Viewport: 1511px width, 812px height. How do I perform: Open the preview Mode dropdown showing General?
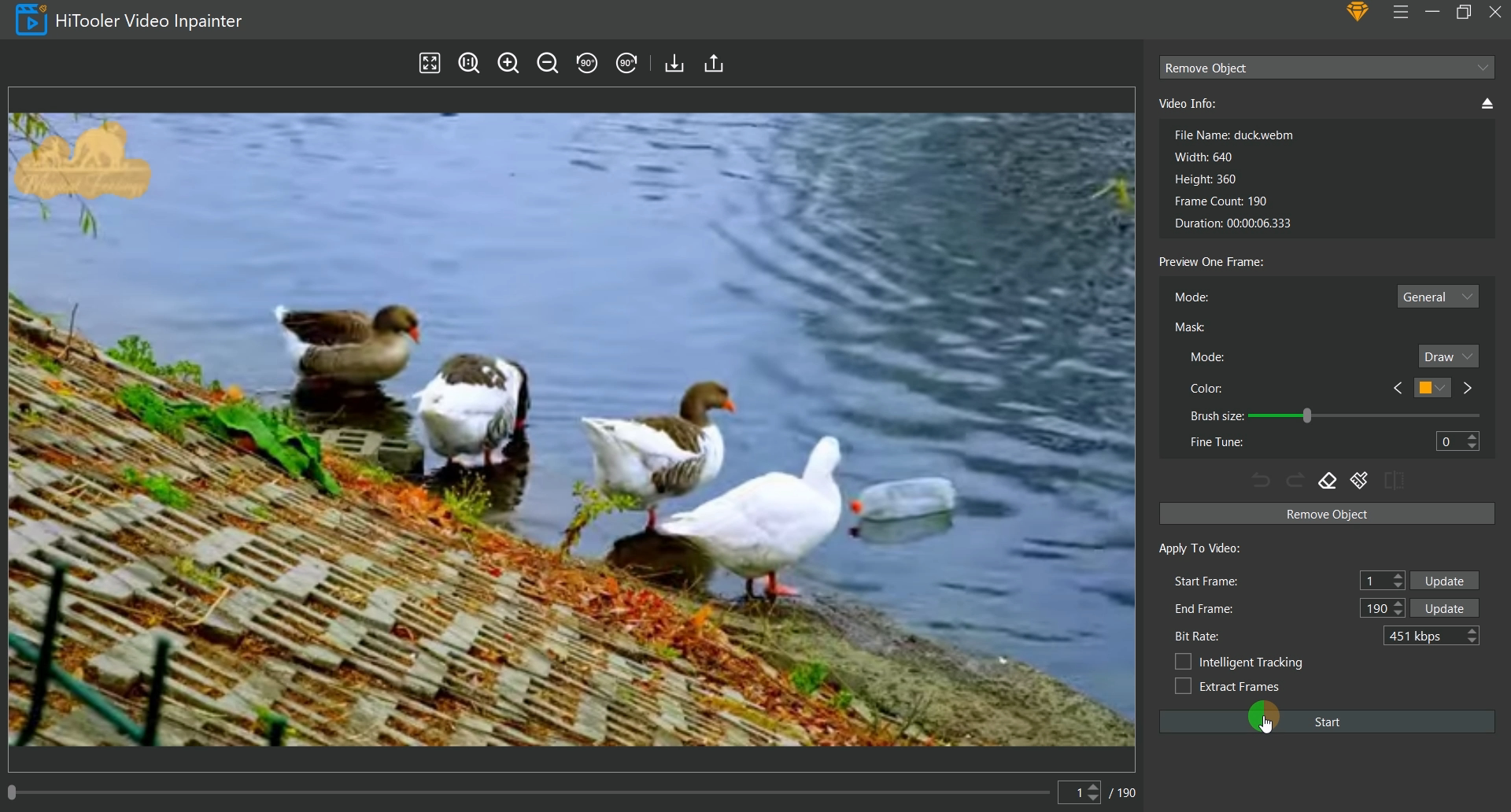[1437, 297]
